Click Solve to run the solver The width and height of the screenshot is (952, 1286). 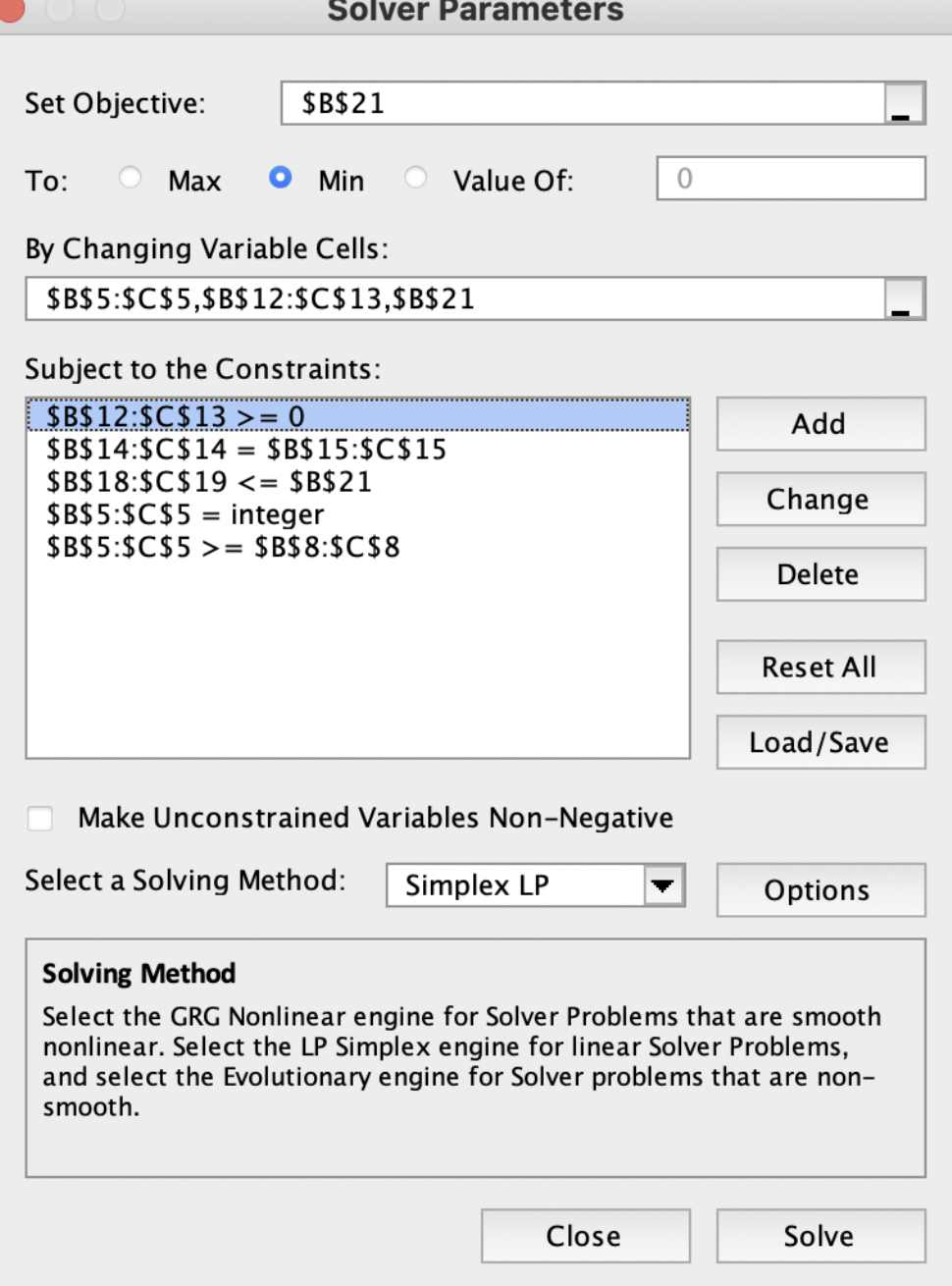pos(820,1235)
